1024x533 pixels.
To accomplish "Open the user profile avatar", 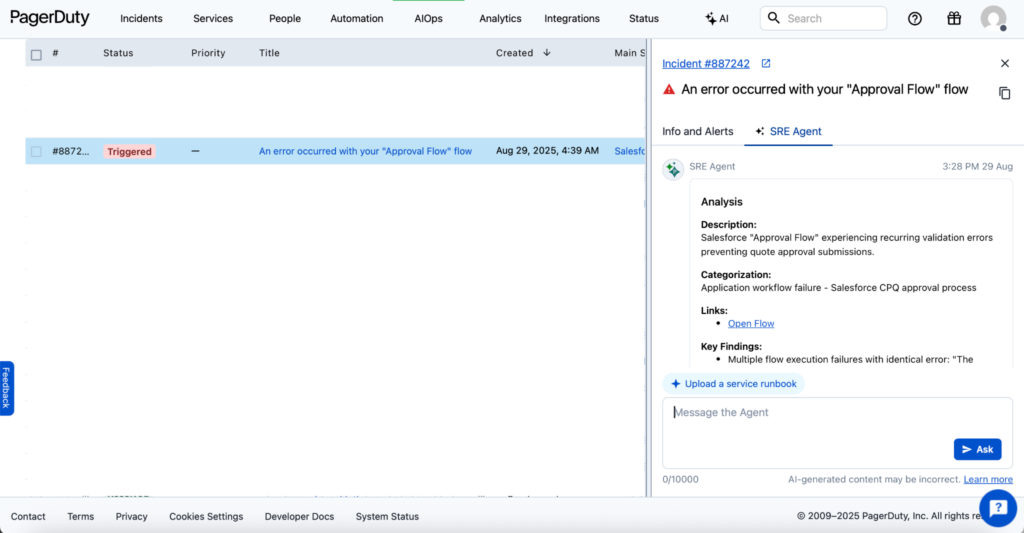I will (993, 18).
